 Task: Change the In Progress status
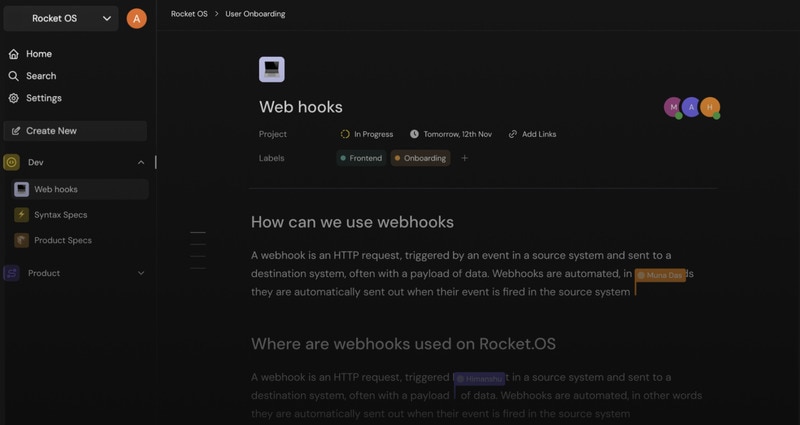pyautogui.click(x=366, y=134)
